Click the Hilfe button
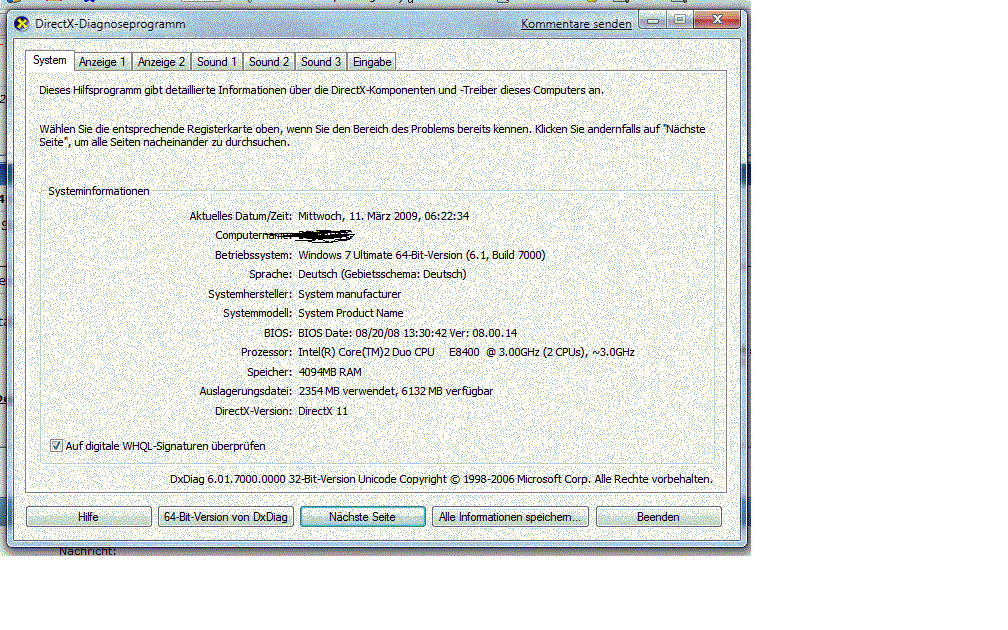 pyautogui.click(x=89, y=517)
